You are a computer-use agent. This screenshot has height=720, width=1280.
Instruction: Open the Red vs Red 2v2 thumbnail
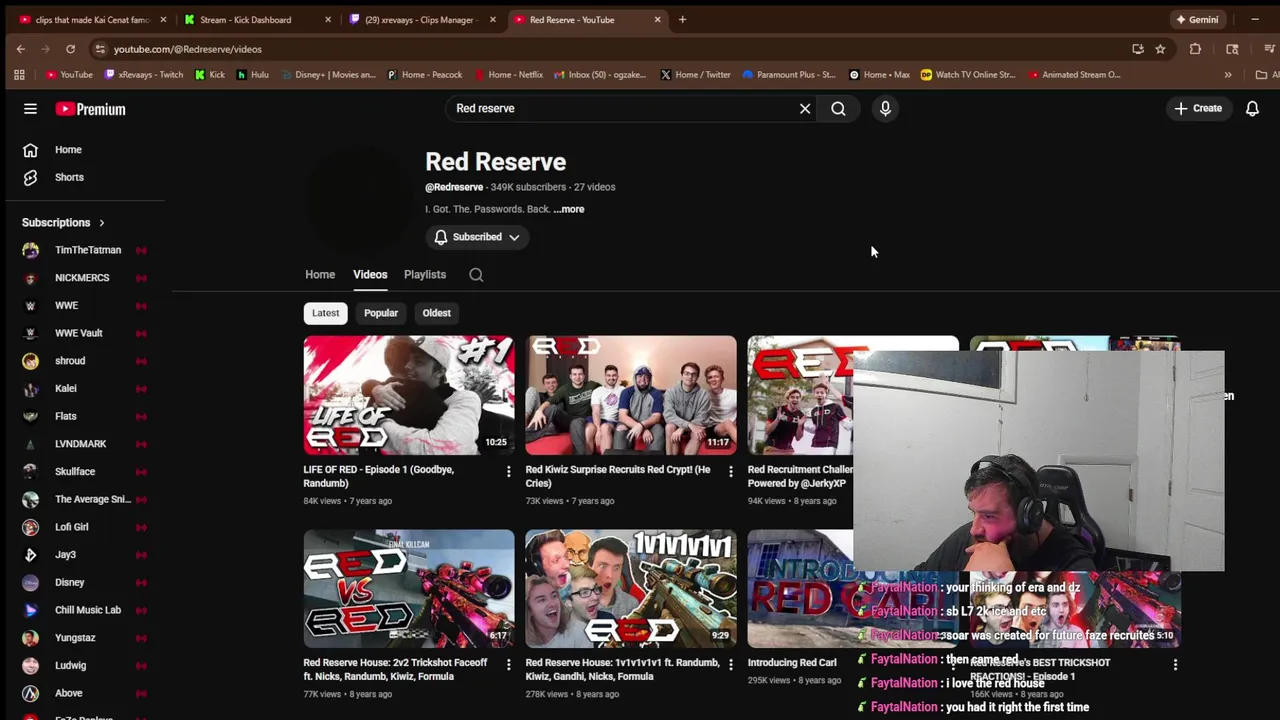point(409,588)
